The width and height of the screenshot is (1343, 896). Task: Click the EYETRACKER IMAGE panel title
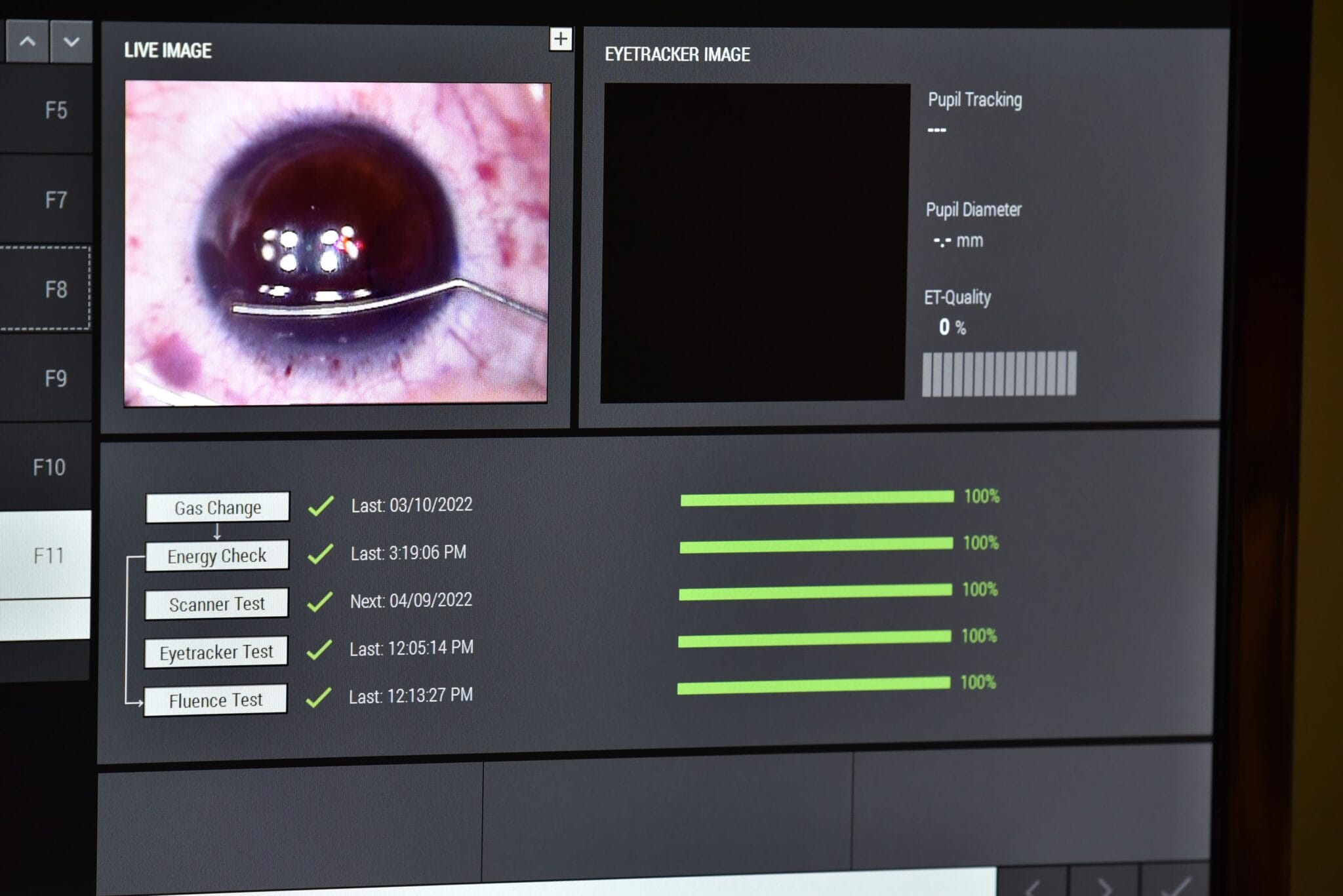pos(677,54)
